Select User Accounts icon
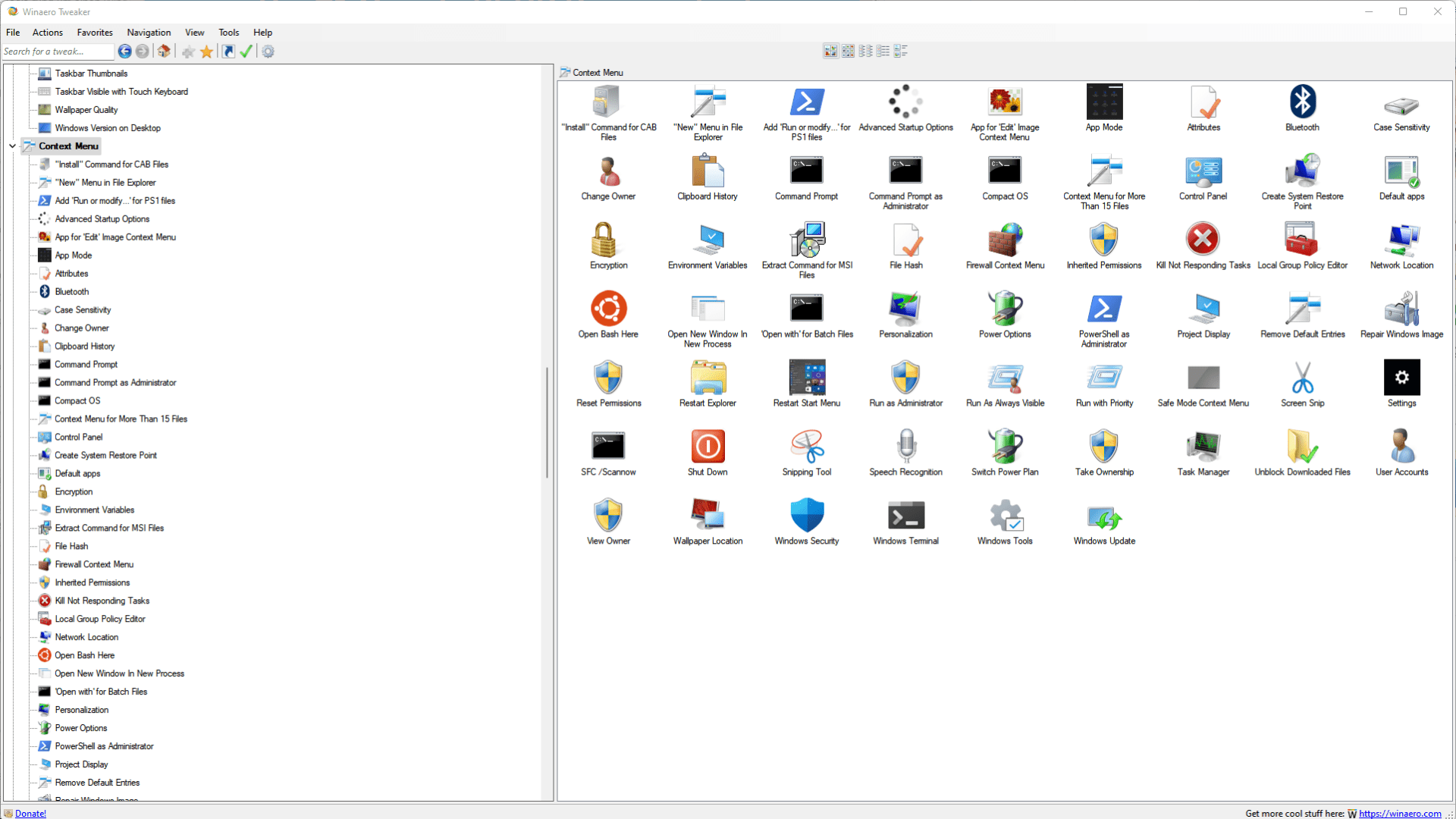This screenshot has height=819, width=1456. point(1401,447)
